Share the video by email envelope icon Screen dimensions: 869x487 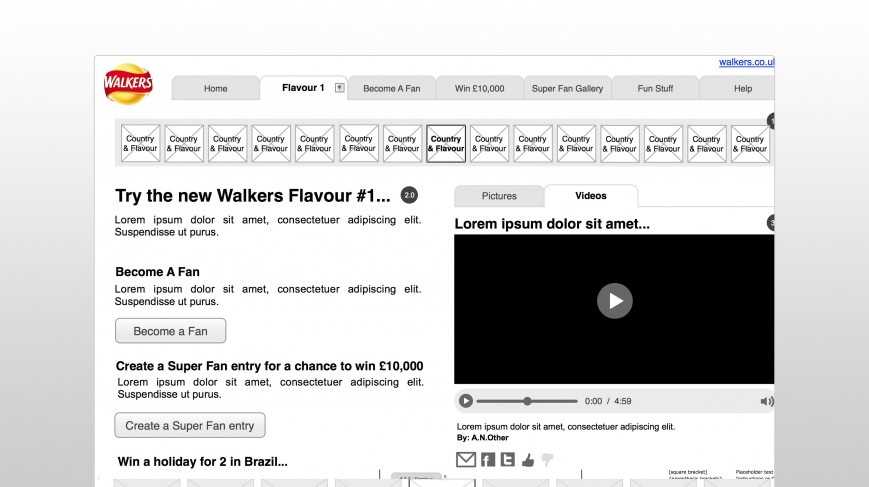(466, 459)
